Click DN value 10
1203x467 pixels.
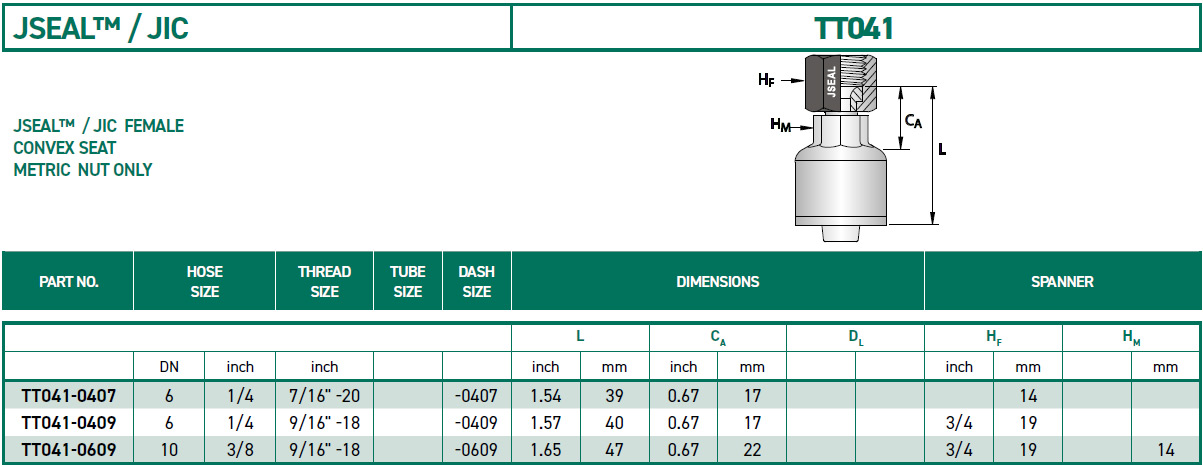(x=169, y=450)
